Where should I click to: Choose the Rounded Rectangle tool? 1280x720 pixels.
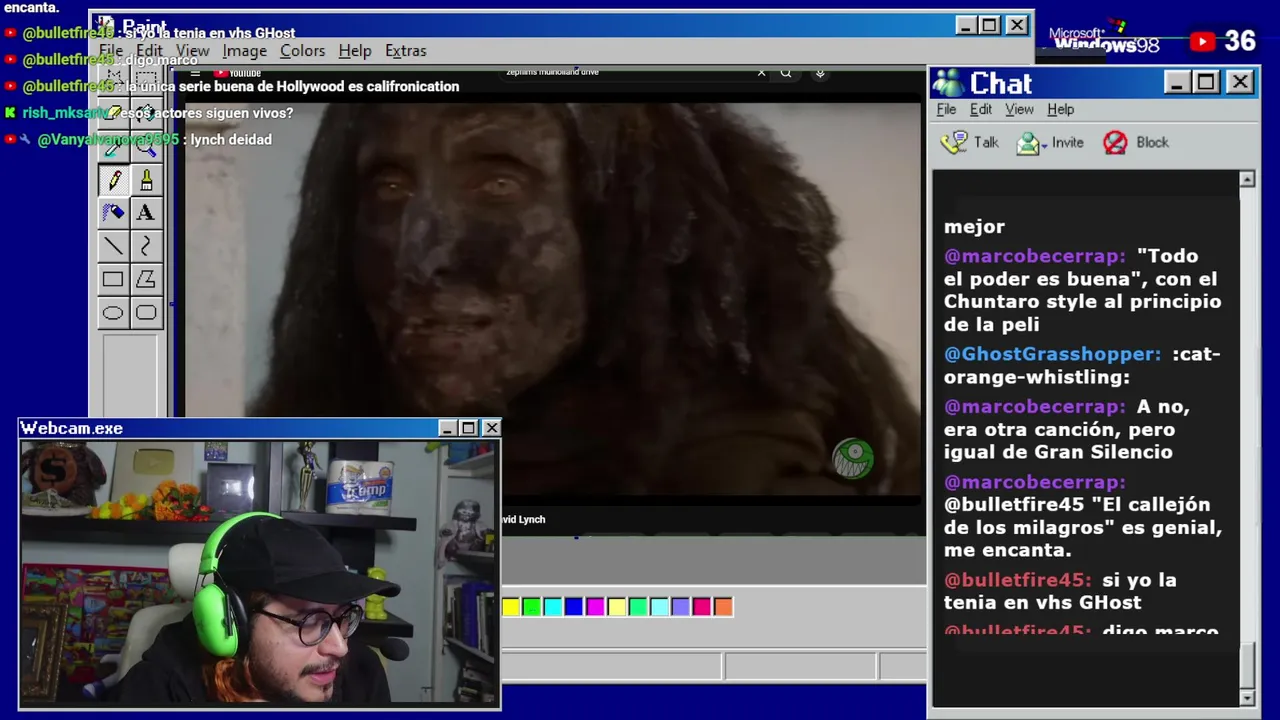click(x=146, y=313)
